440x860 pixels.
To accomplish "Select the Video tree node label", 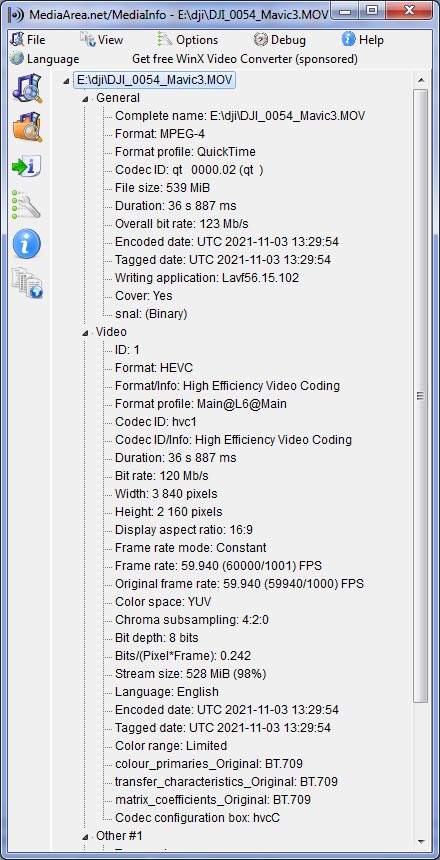I will [x=111, y=332].
